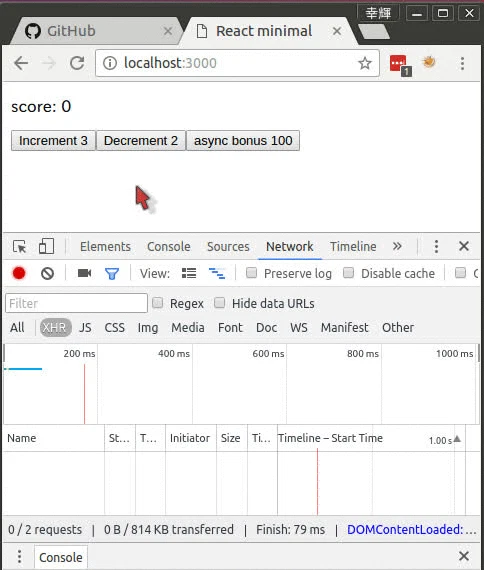The width and height of the screenshot is (484, 570).
Task: Close the GitHub tab
Action: click(x=168, y=31)
